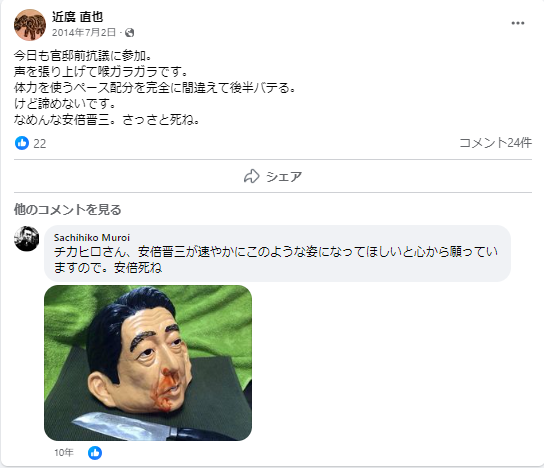The width and height of the screenshot is (544, 468).
Task: Open the comment's attached photo thumbnail
Action: (x=148, y=363)
